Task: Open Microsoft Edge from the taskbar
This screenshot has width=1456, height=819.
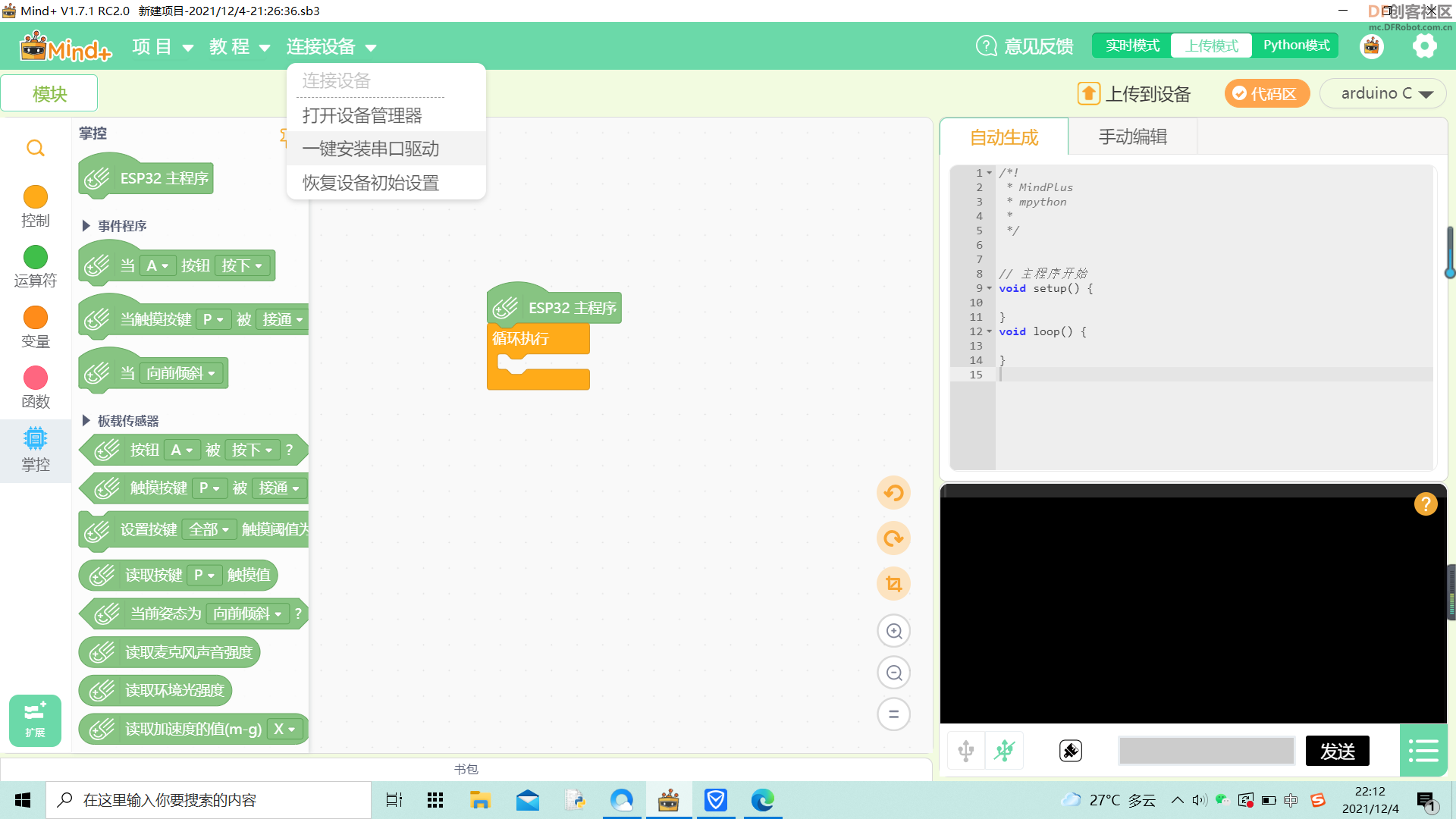Action: click(x=762, y=800)
